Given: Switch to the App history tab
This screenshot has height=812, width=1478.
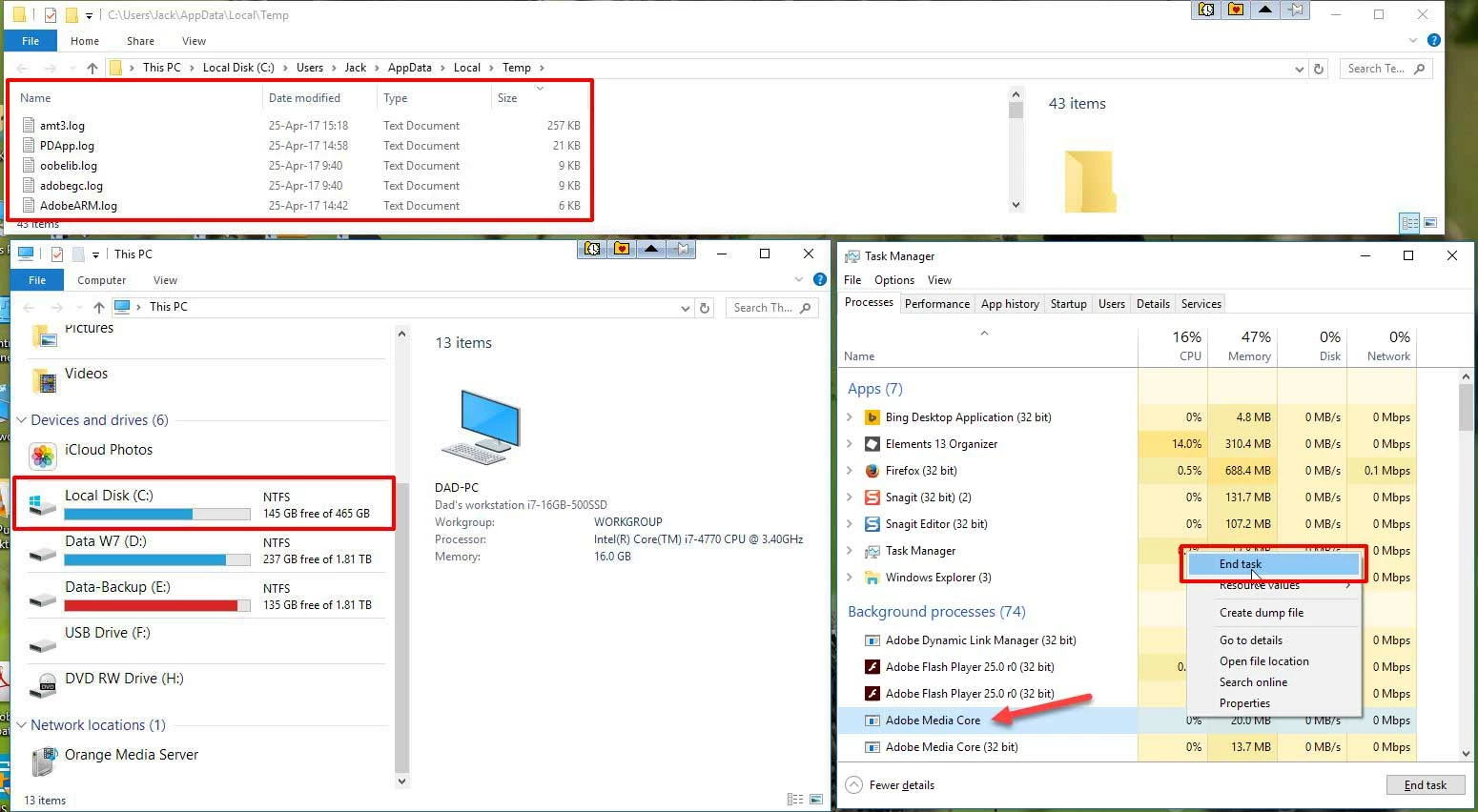Looking at the screenshot, I should [1010, 303].
